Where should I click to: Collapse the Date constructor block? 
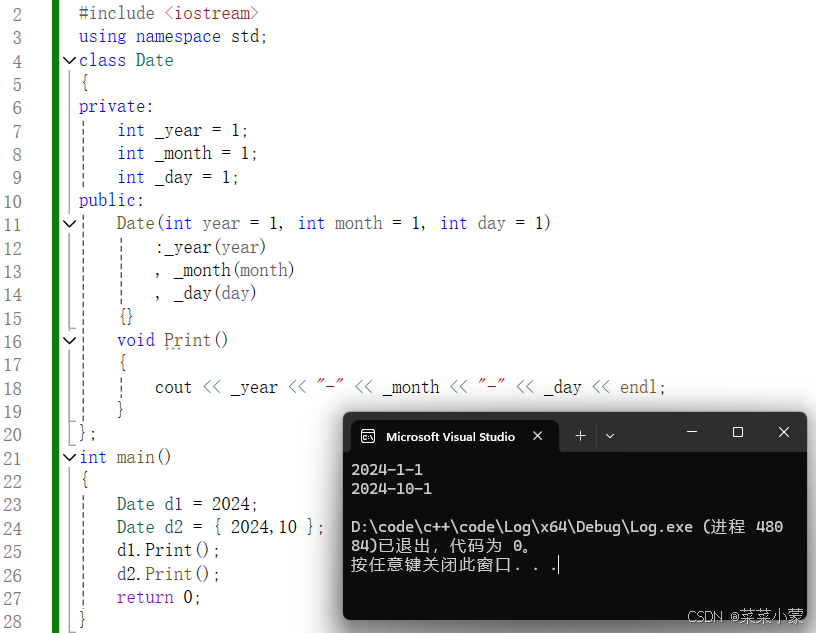[69, 224]
